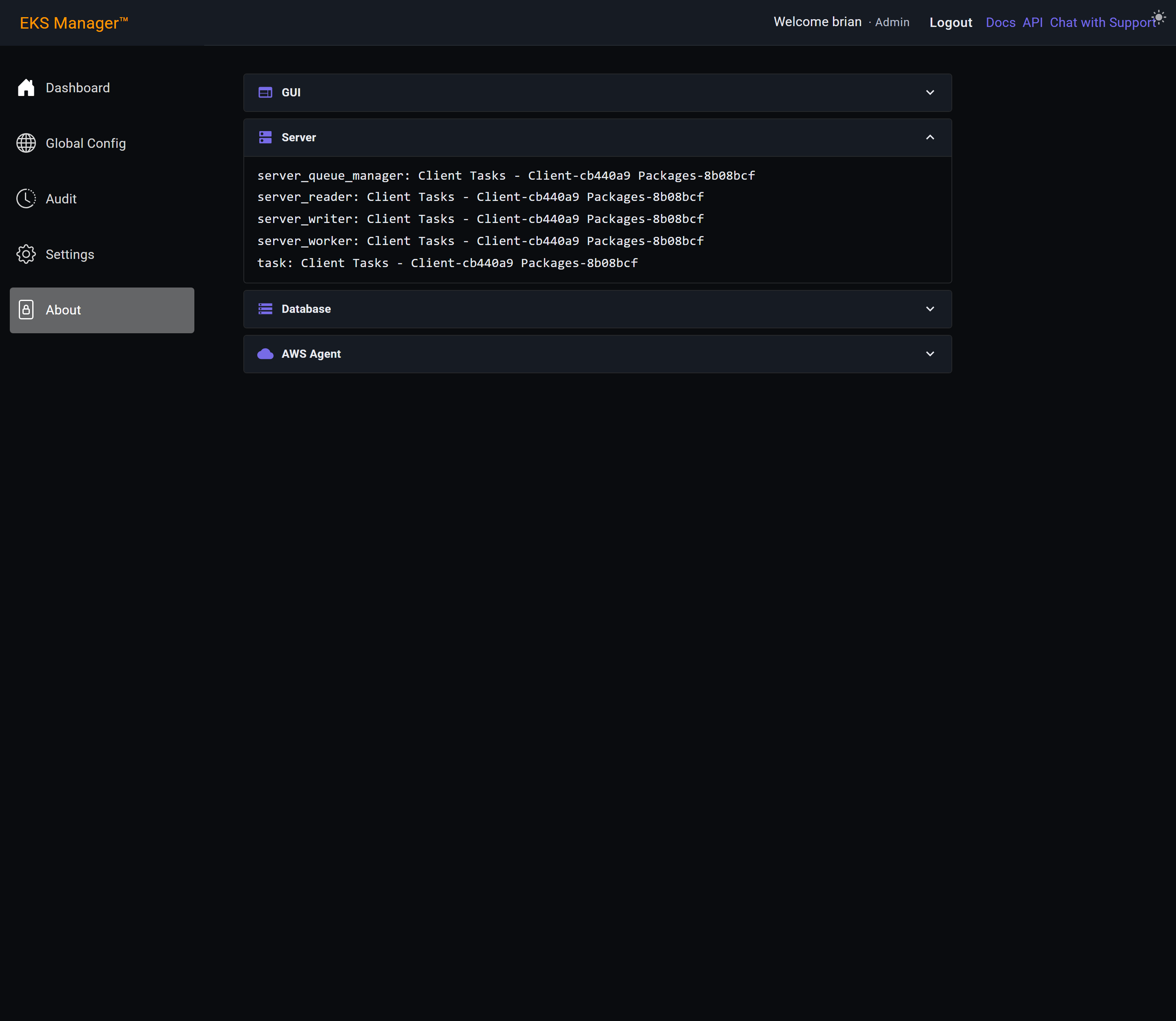Open the Dashboard menu item
Viewport: 1176px width, 1021px height.
pyautogui.click(x=102, y=88)
